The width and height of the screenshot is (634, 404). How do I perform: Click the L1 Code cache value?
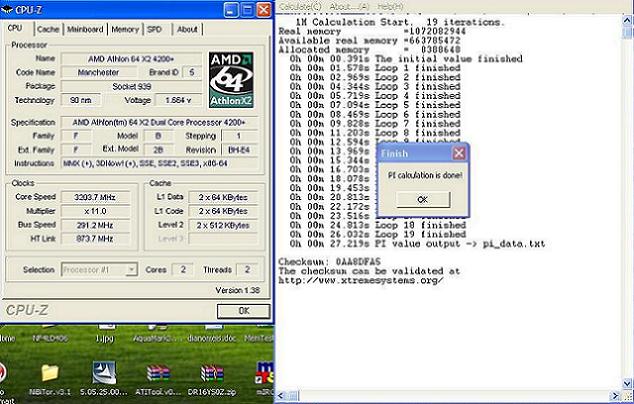point(223,211)
